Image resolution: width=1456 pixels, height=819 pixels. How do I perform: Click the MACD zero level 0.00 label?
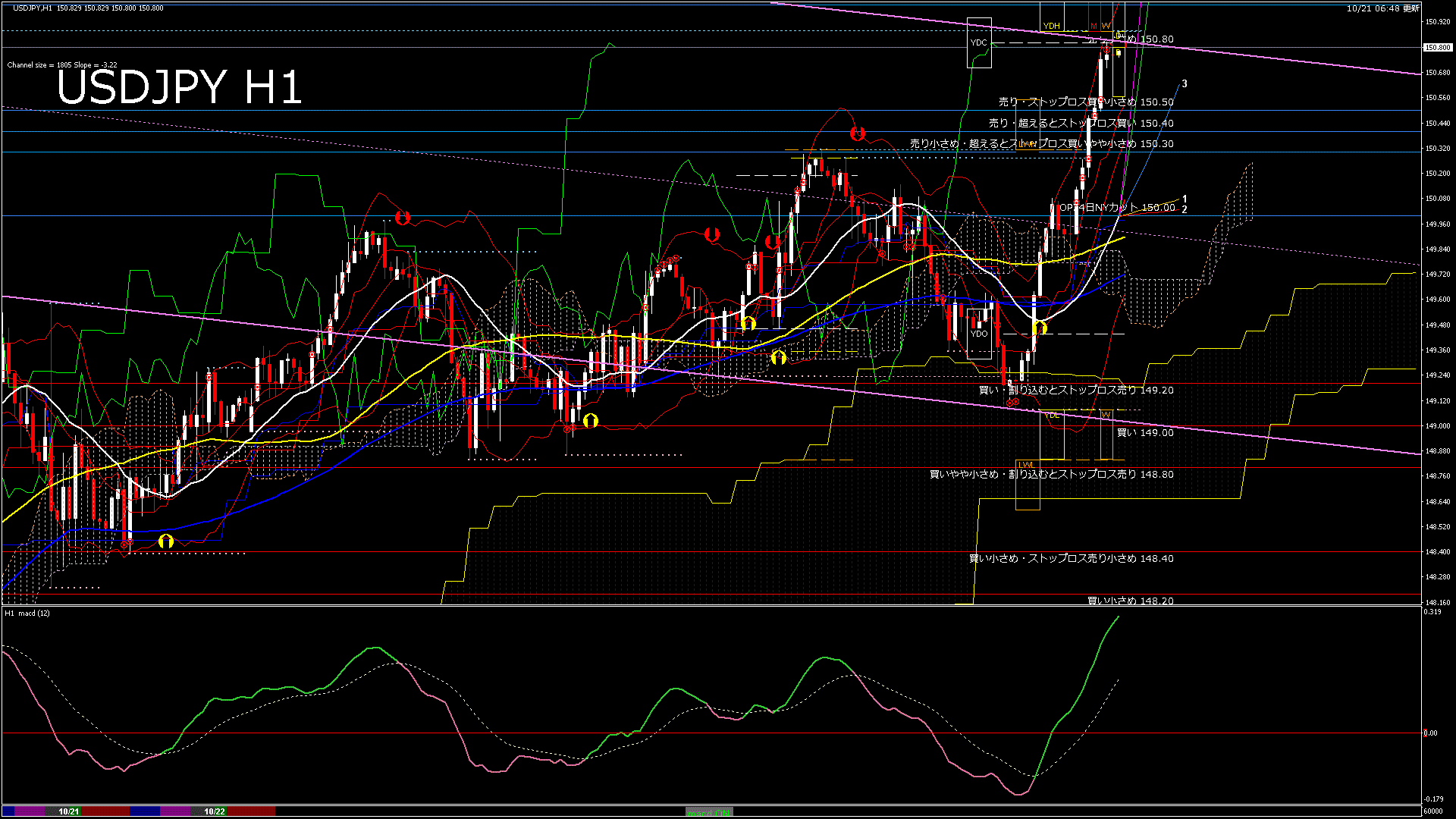coord(1430,733)
